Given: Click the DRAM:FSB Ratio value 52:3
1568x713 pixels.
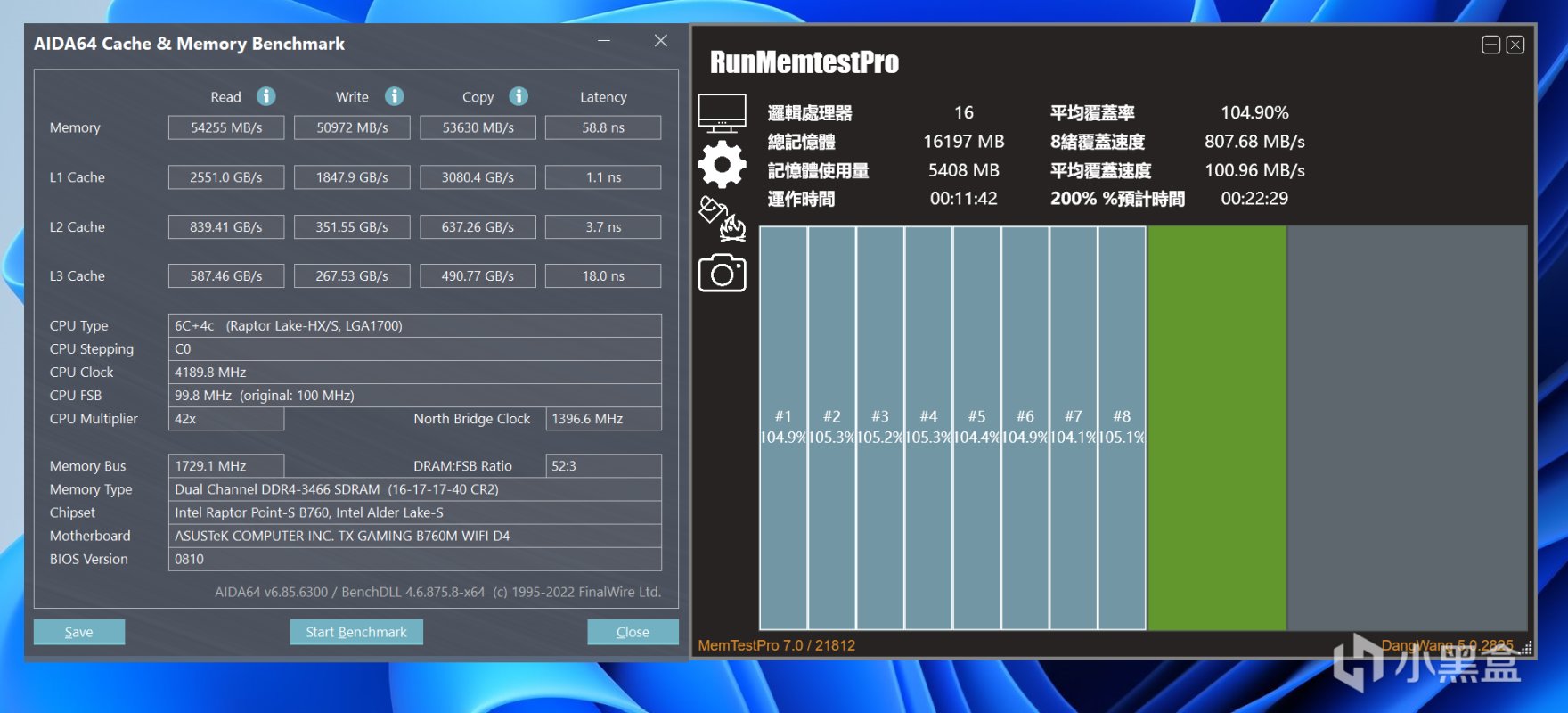Looking at the screenshot, I should pyautogui.click(x=603, y=466).
